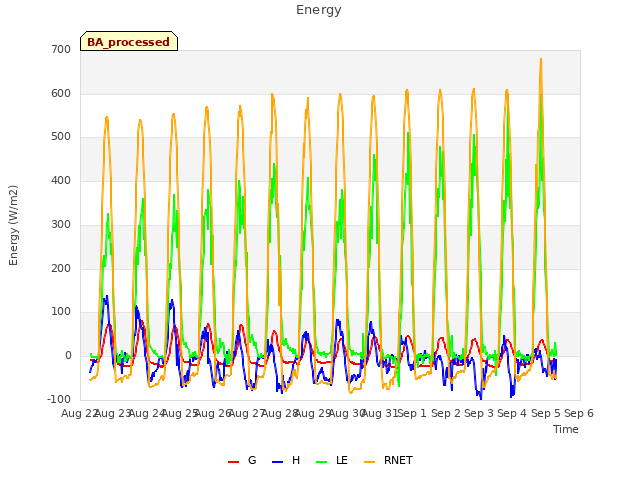
Task: Click the green LE legend swatch
Action: pos(322,462)
